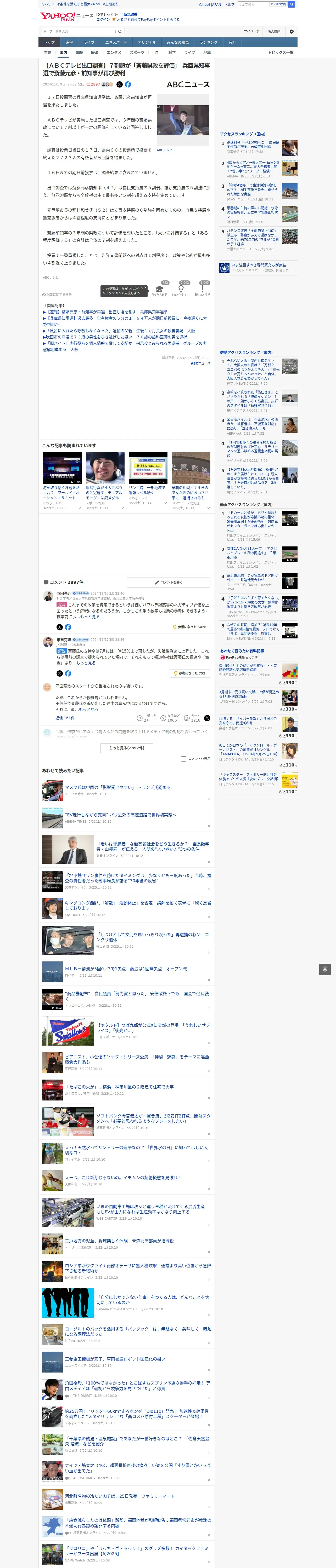This screenshot has height=1568, width=336.
Task: Open the ログイン link
Action: pos(103,20)
